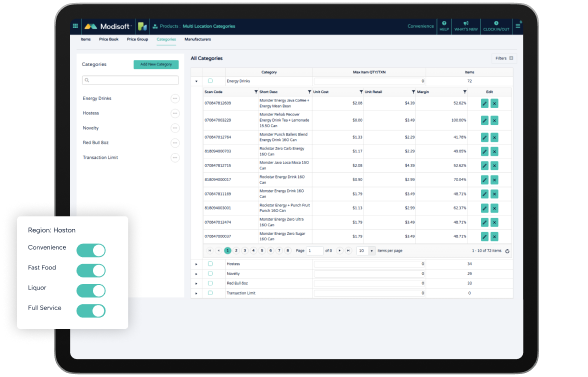Open the app grid menu icon
This screenshot has height=377, width=588.
click(x=75, y=26)
